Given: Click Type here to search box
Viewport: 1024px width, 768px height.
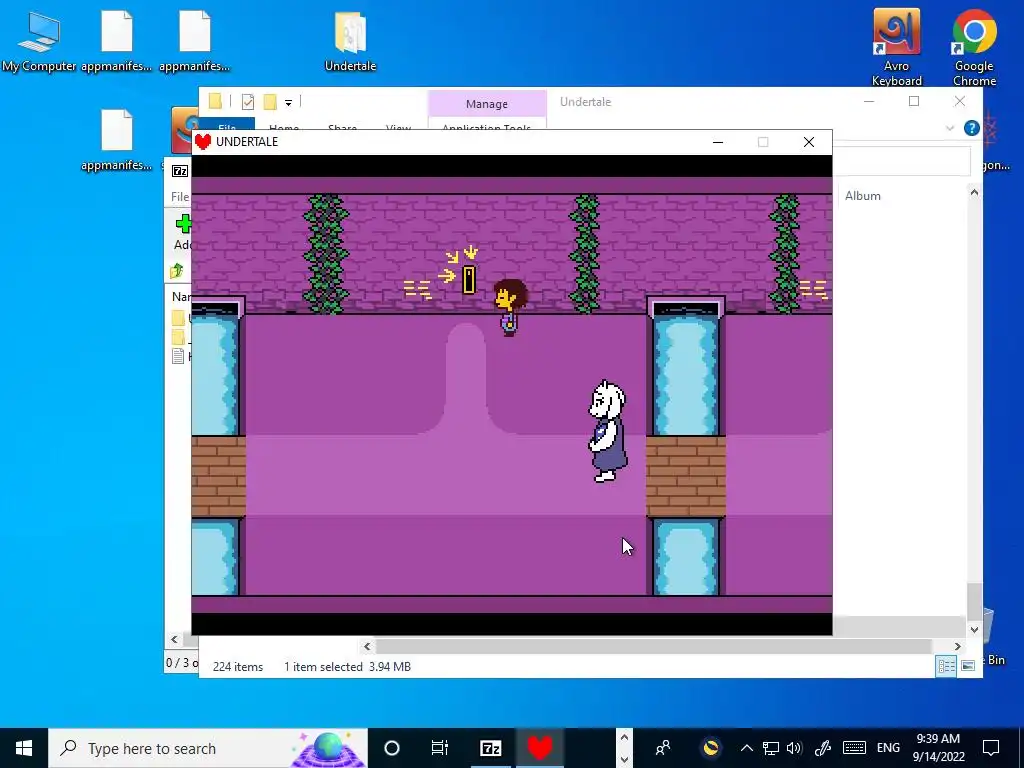Looking at the screenshot, I should 208,748.
